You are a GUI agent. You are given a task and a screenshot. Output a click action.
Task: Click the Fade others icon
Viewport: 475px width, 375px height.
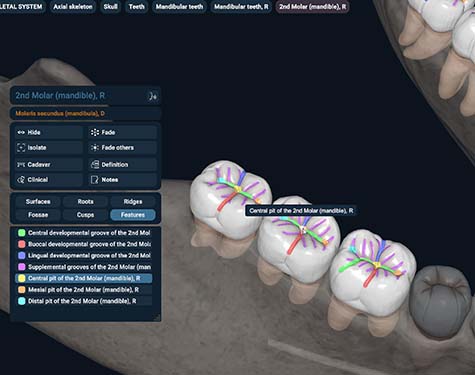[x=95, y=148]
